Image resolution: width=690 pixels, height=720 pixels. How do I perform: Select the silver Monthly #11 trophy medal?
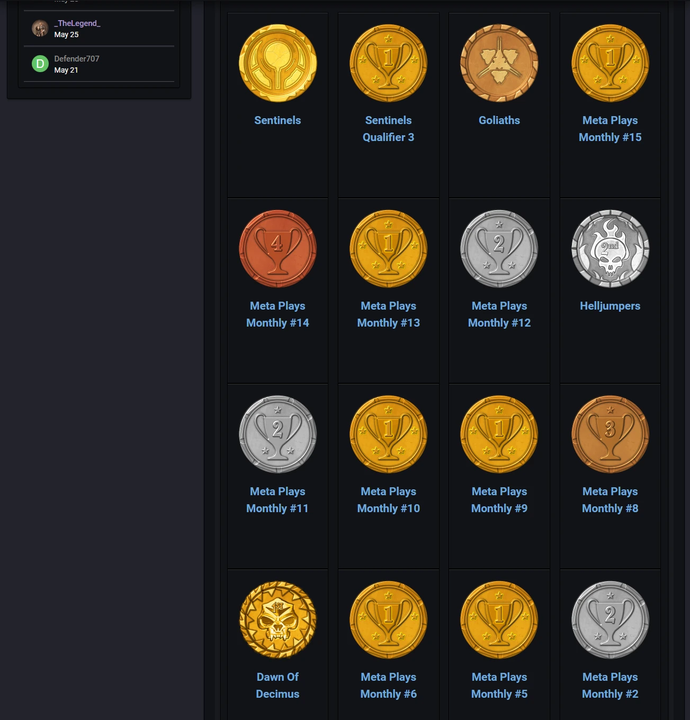[x=278, y=435]
